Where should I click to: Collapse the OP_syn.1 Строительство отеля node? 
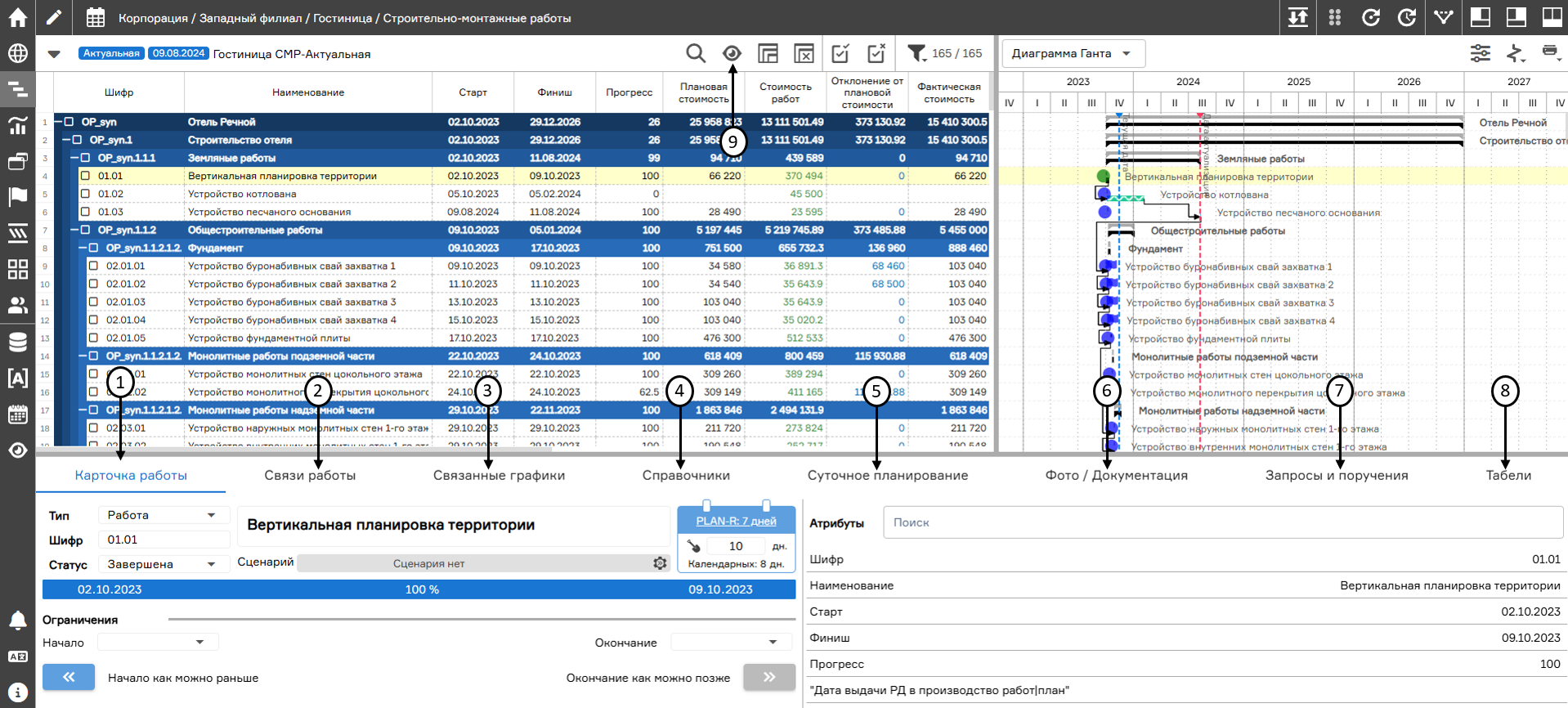tap(67, 140)
